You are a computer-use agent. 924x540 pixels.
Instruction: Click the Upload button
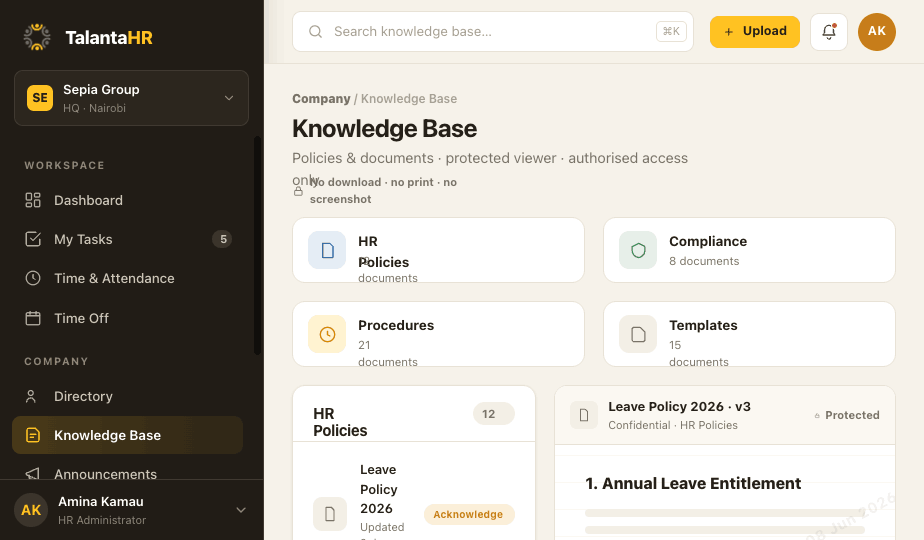tap(755, 31)
